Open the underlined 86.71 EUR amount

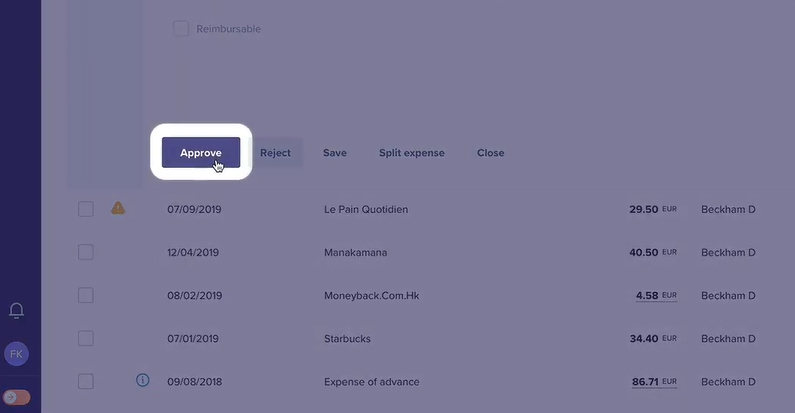(x=654, y=382)
